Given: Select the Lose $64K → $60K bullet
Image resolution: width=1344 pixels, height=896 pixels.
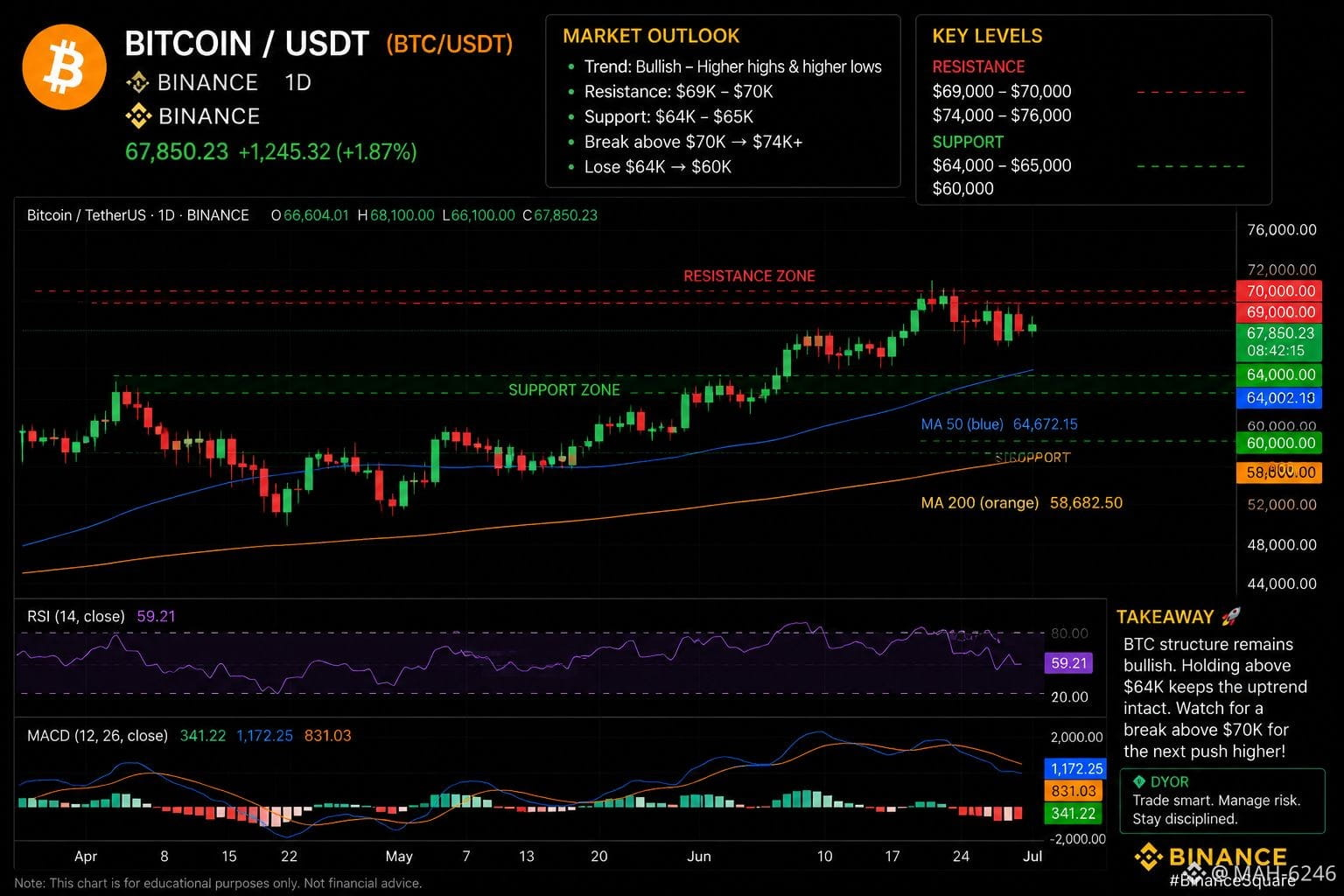Looking at the screenshot, I should (x=657, y=166).
